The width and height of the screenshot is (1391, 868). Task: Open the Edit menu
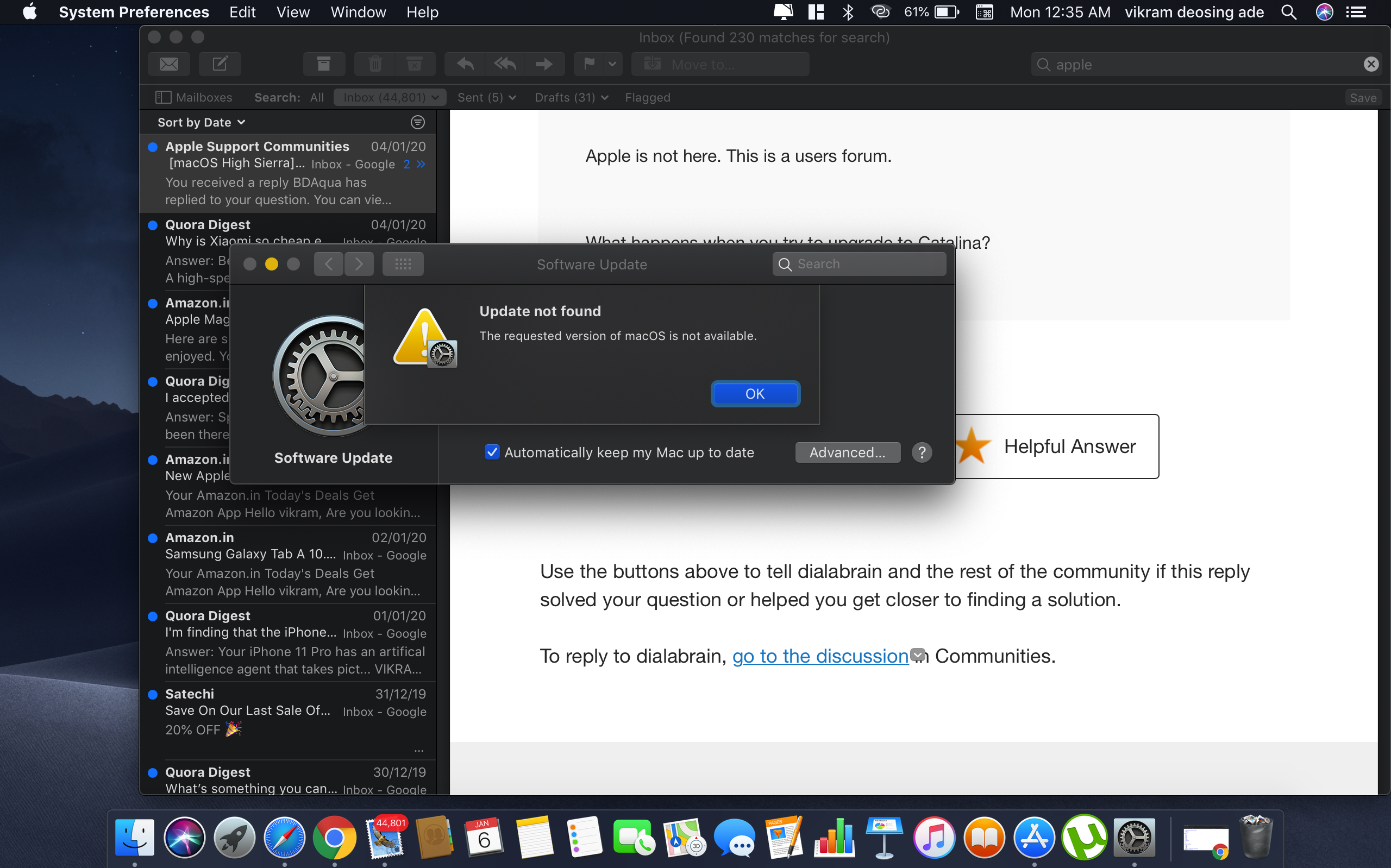click(x=242, y=12)
